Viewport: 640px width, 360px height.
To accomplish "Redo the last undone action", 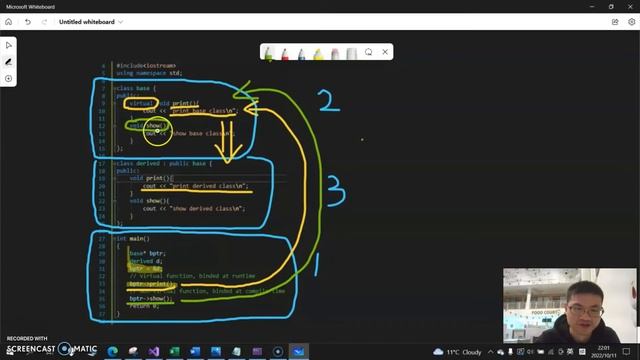I will point(44,22).
